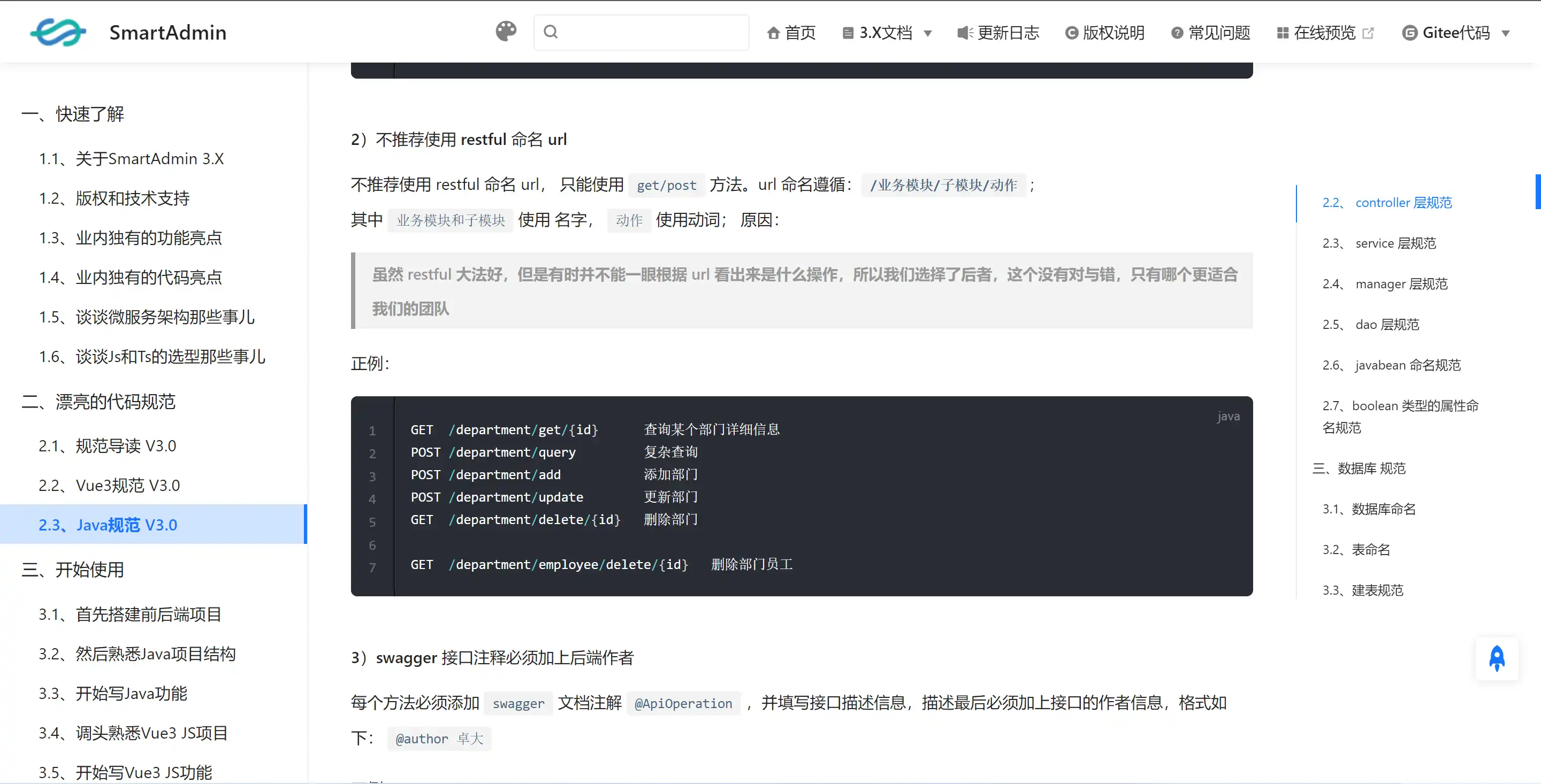Click into the search input field

[x=640, y=32]
